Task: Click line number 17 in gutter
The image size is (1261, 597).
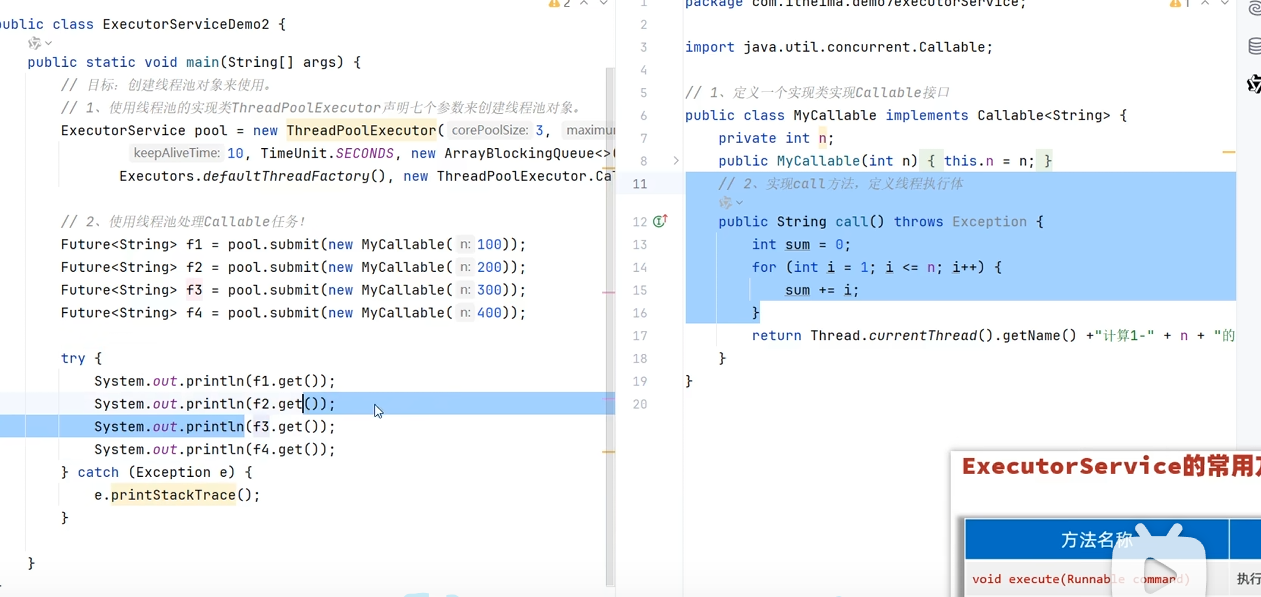Action: [x=639, y=336]
